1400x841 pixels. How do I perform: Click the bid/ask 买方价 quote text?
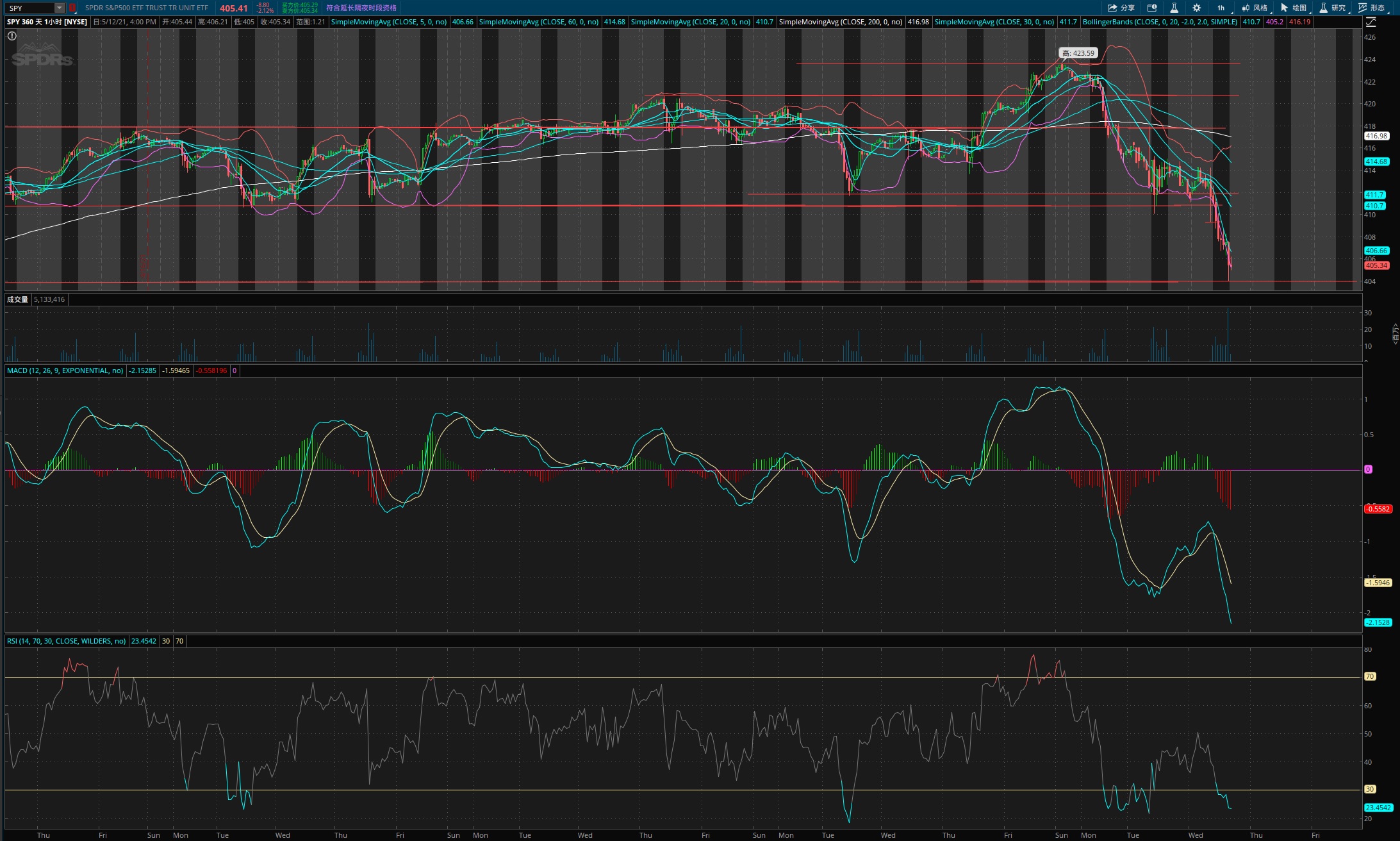[300, 8]
